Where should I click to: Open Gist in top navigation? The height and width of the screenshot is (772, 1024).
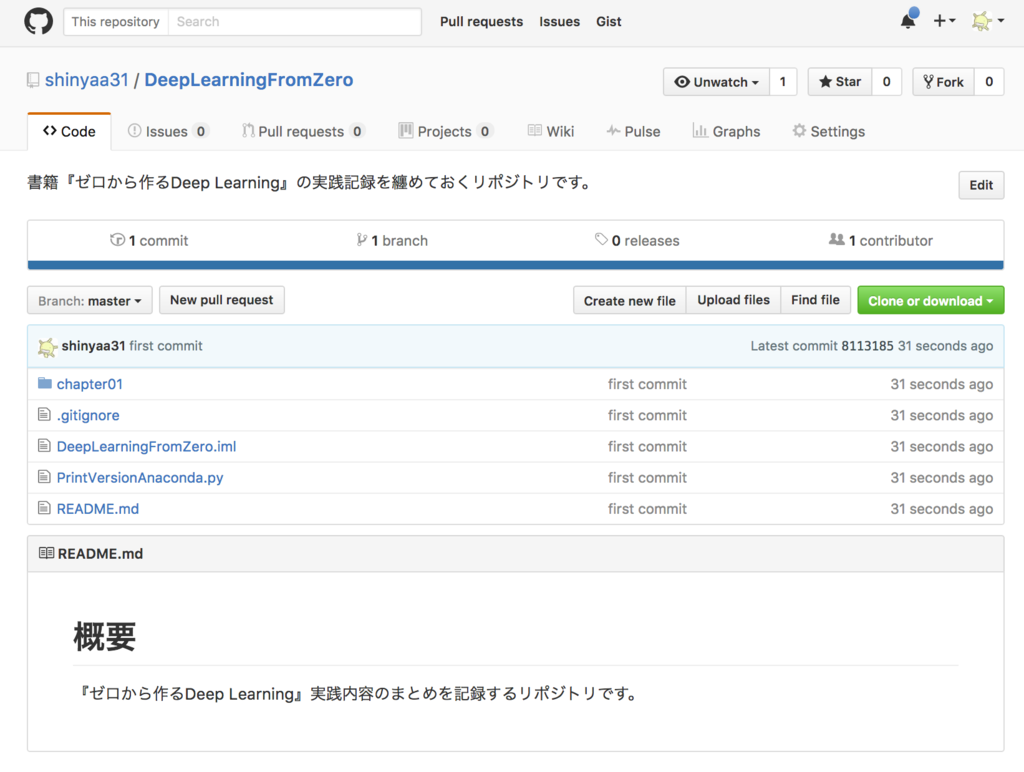point(609,22)
